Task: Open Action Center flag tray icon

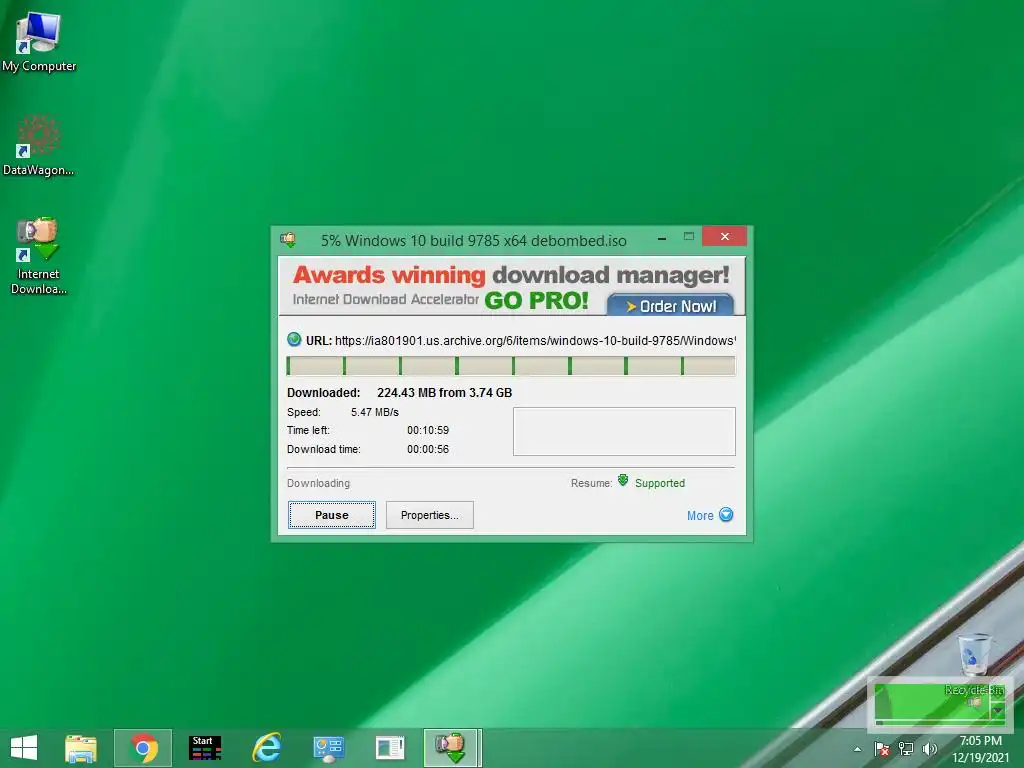Action: pyautogui.click(x=881, y=749)
